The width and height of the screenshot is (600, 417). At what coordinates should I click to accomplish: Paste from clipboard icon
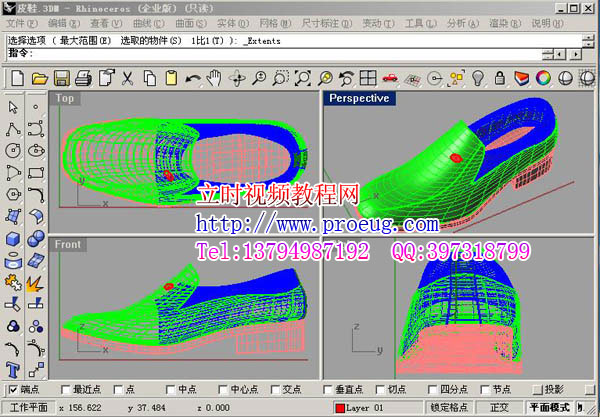[x=171, y=78]
